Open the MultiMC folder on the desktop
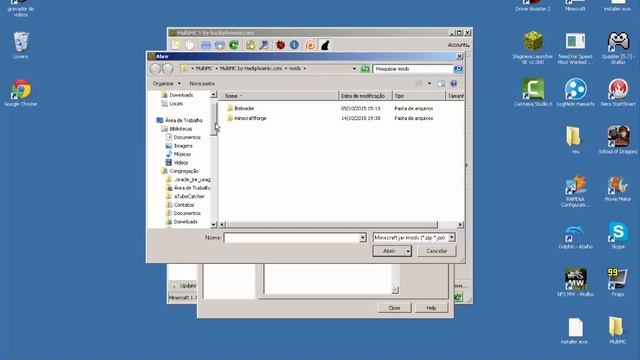Image resolution: width=640 pixels, height=360 pixels. [x=617, y=330]
